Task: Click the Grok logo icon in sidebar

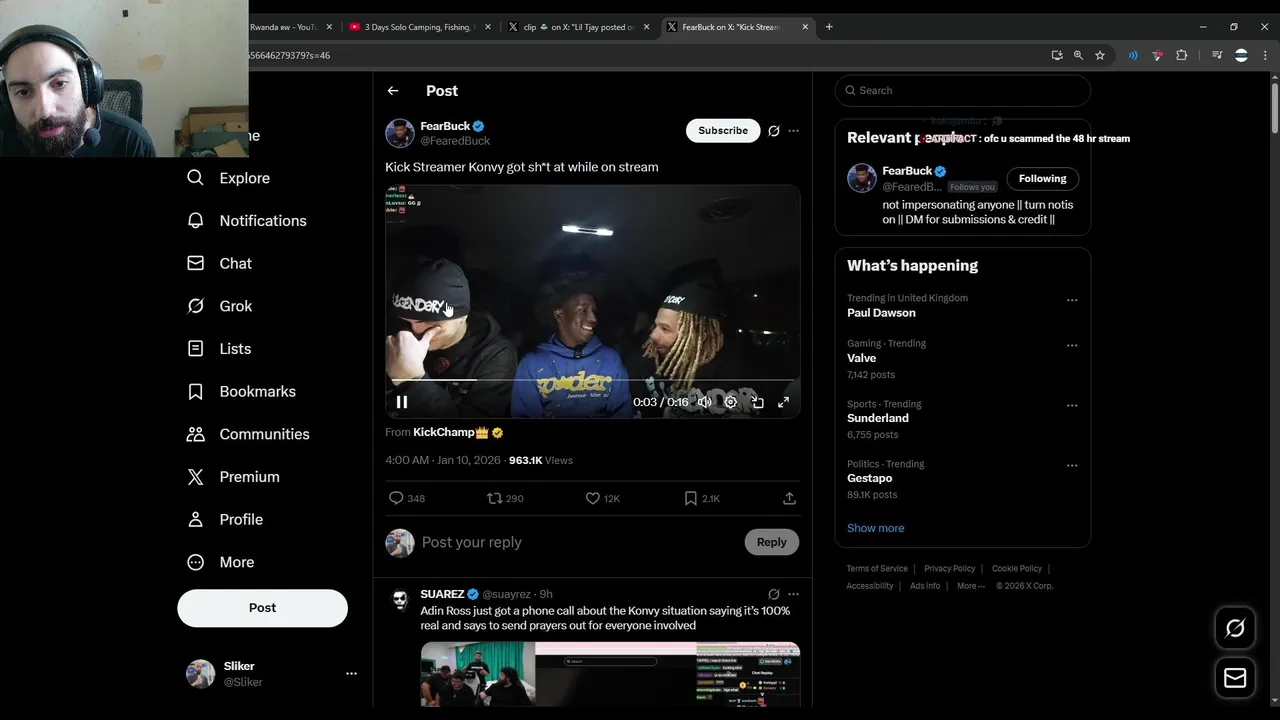Action: pos(196,306)
